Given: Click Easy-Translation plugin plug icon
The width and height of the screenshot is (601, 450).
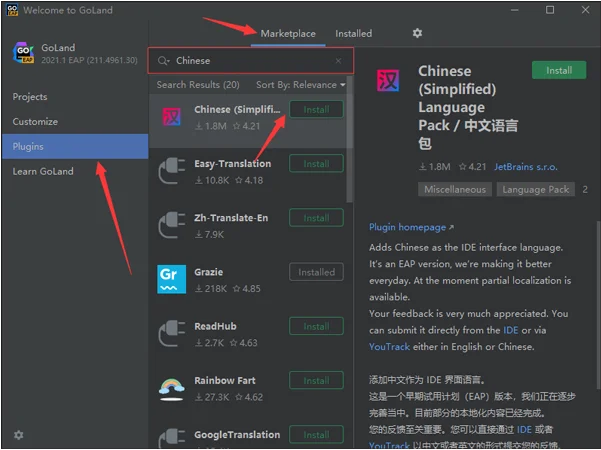Looking at the screenshot, I should tap(171, 171).
